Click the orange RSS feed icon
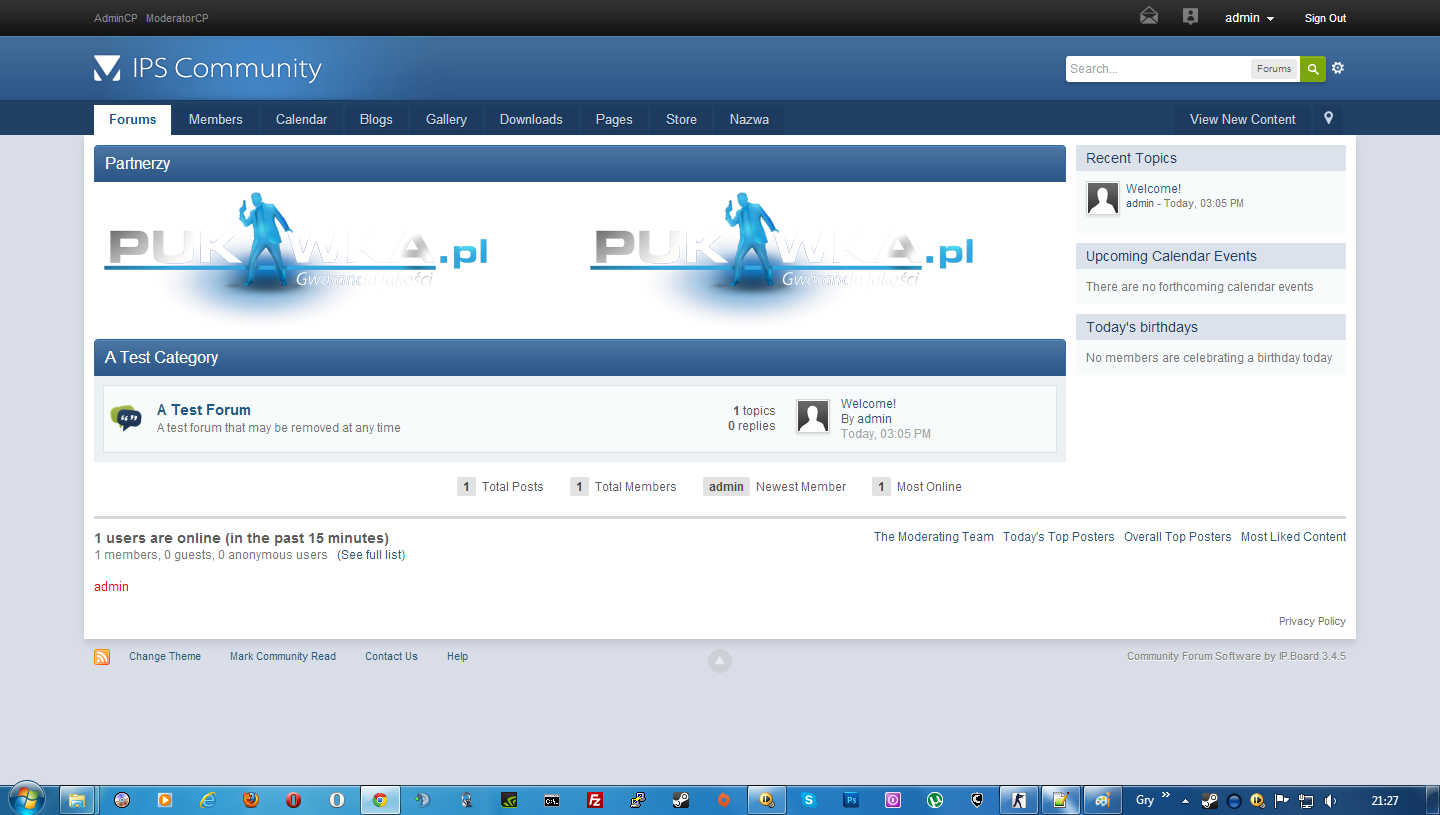1440x815 pixels. click(102, 657)
